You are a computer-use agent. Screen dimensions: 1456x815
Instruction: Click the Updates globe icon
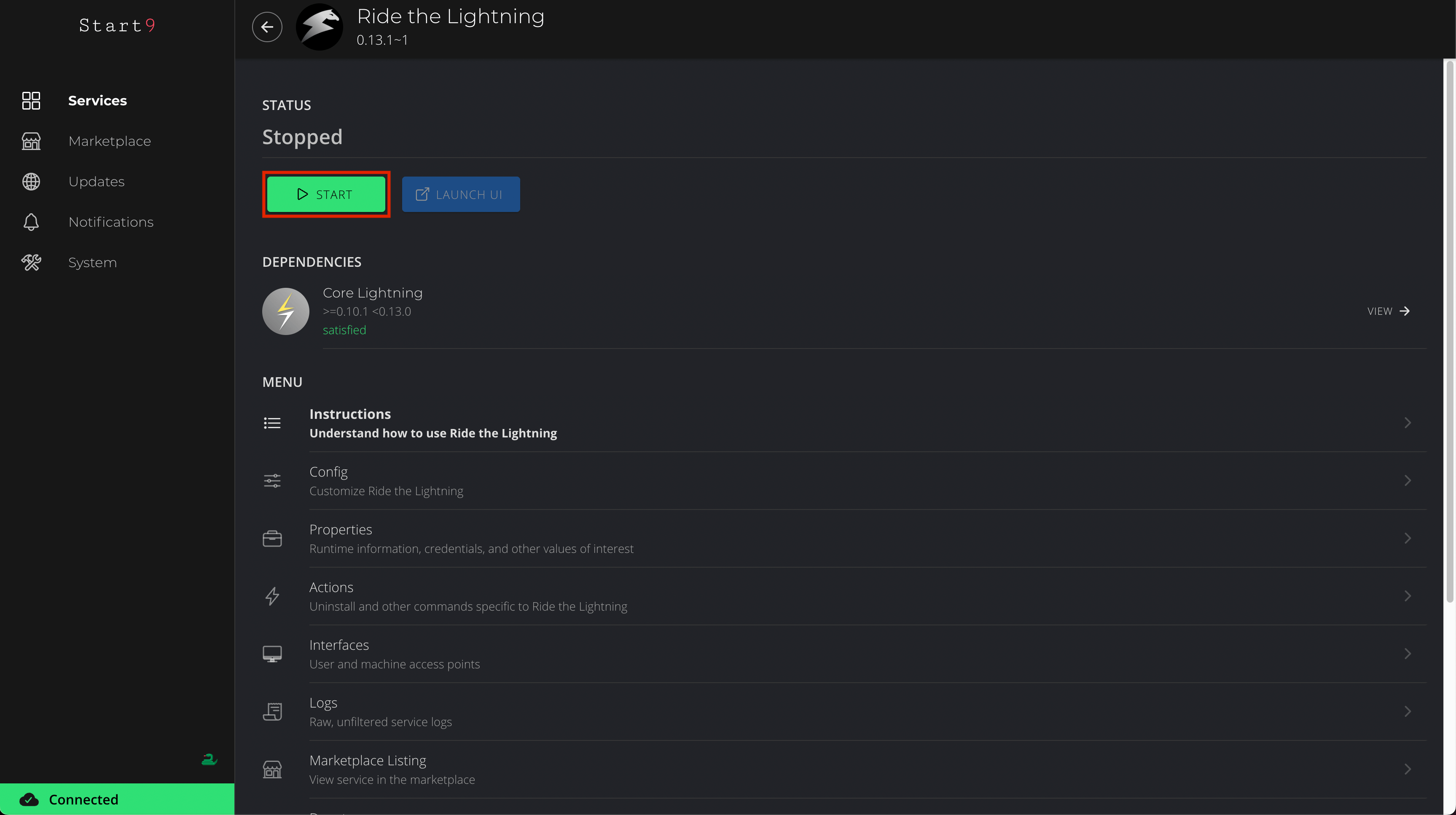tap(31, 182)
